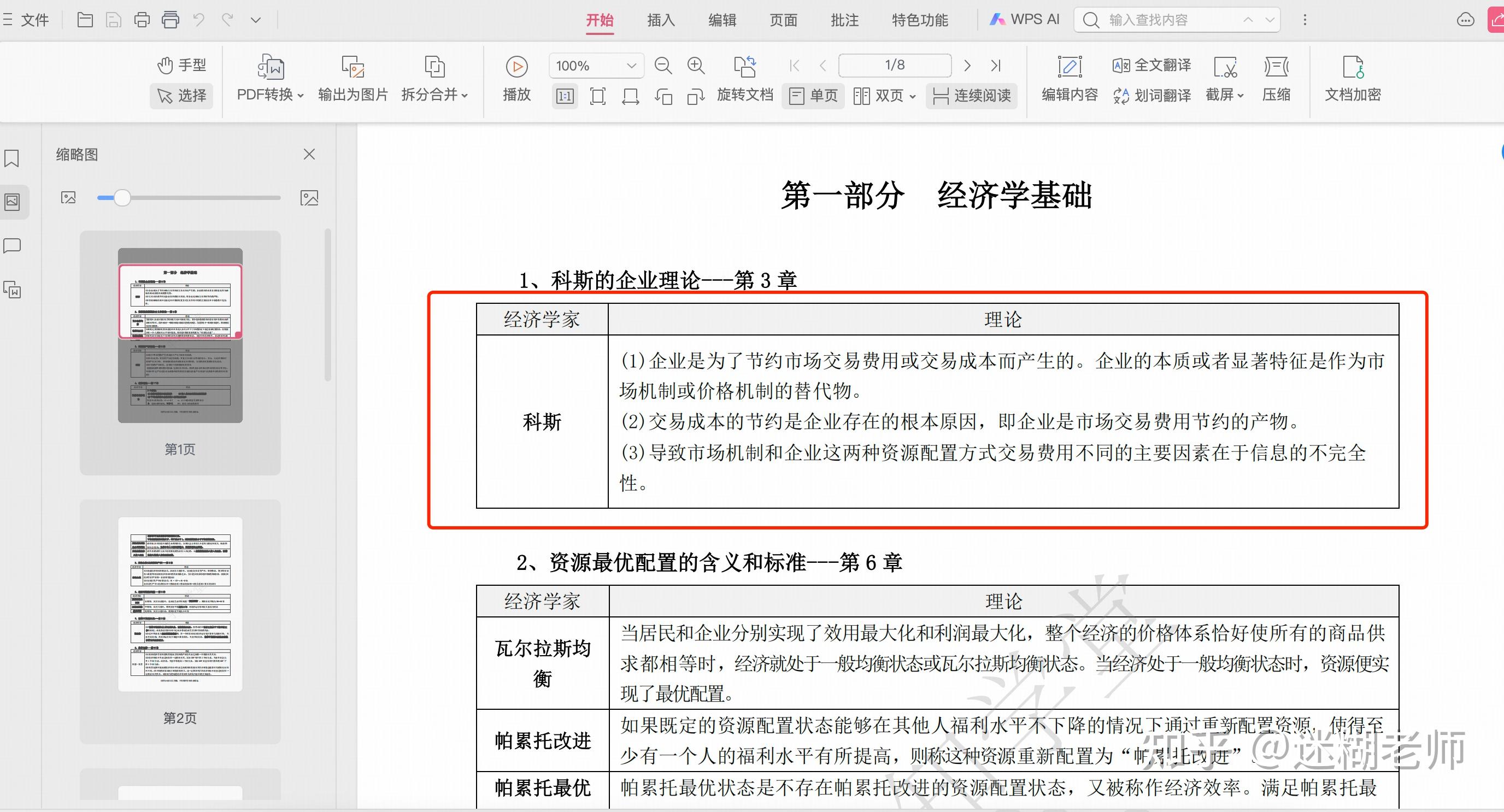Viewport: 1504px width, 812px height.
Task: Click the WPS AI button
Action: point(1024,19)
